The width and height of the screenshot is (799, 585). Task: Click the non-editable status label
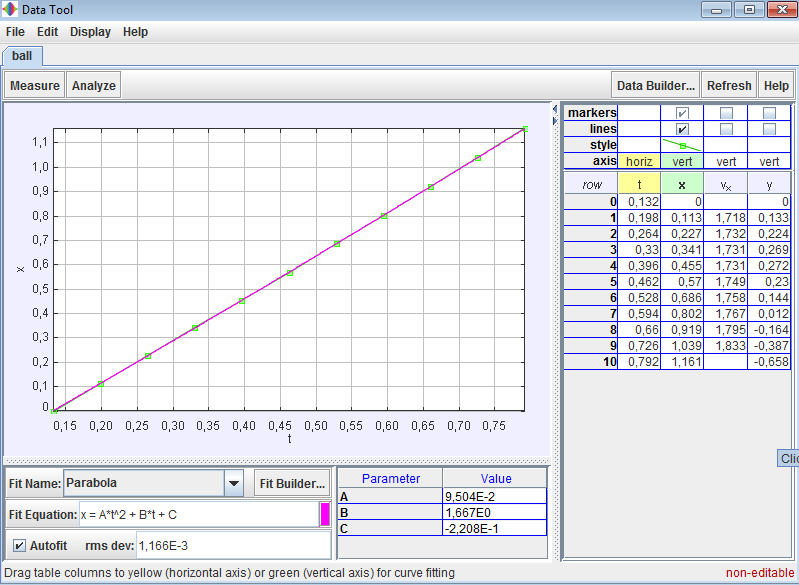(760, 573)
